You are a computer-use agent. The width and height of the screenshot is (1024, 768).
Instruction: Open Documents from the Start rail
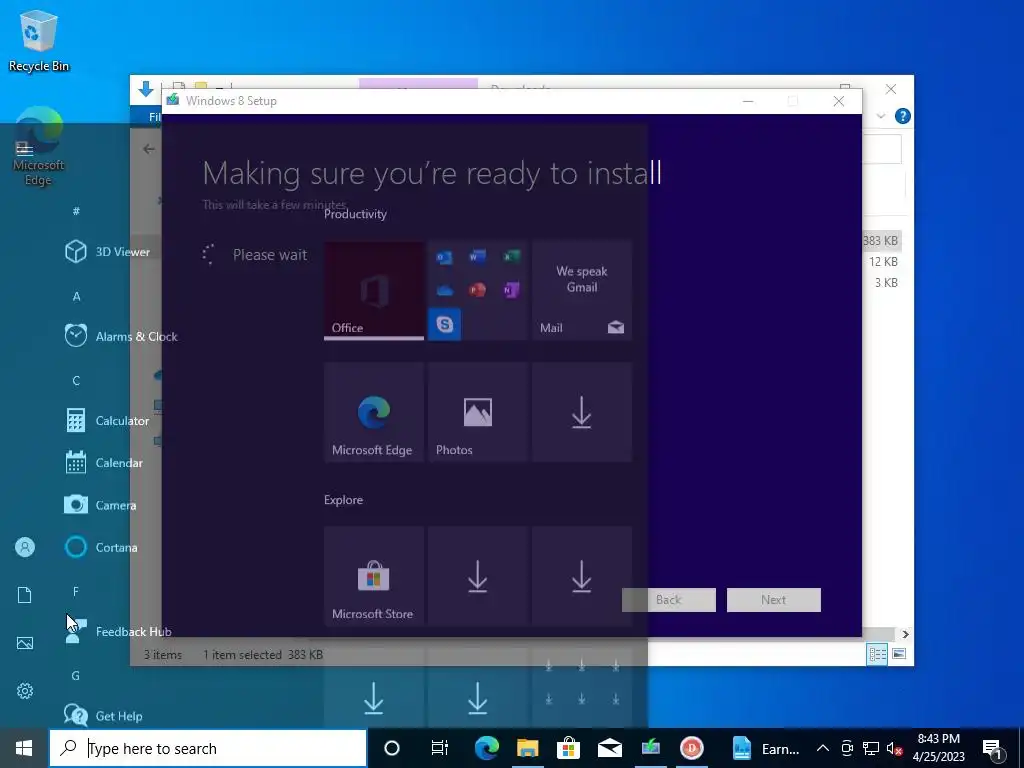(25, 595)
